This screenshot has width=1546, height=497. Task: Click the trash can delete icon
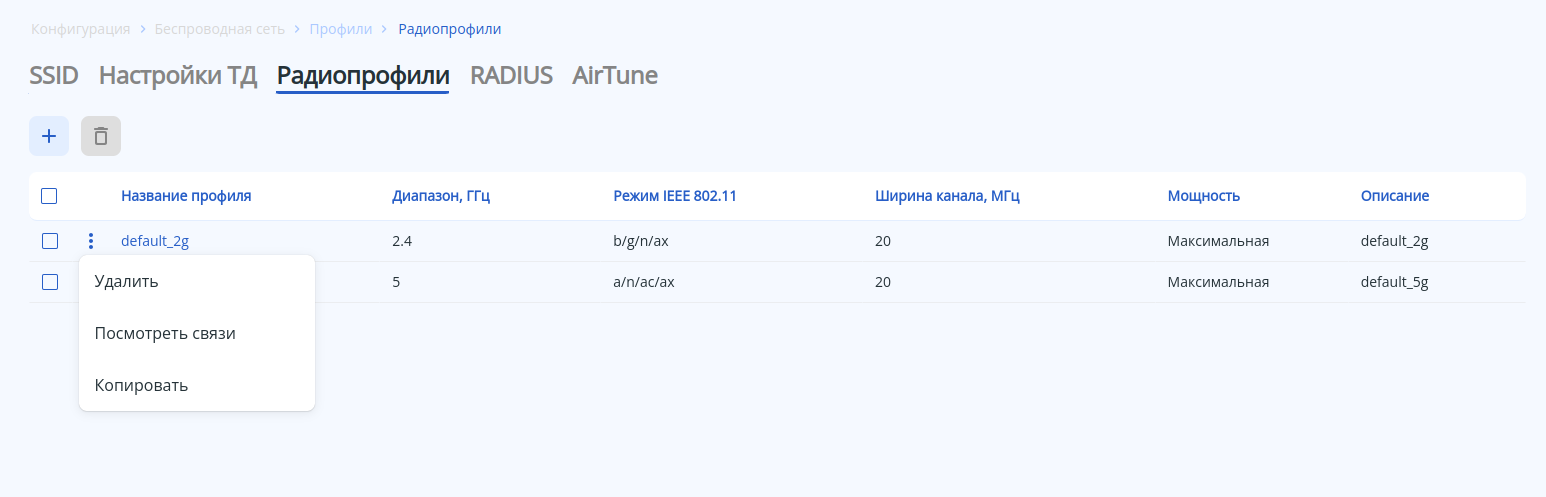(101, 136)
